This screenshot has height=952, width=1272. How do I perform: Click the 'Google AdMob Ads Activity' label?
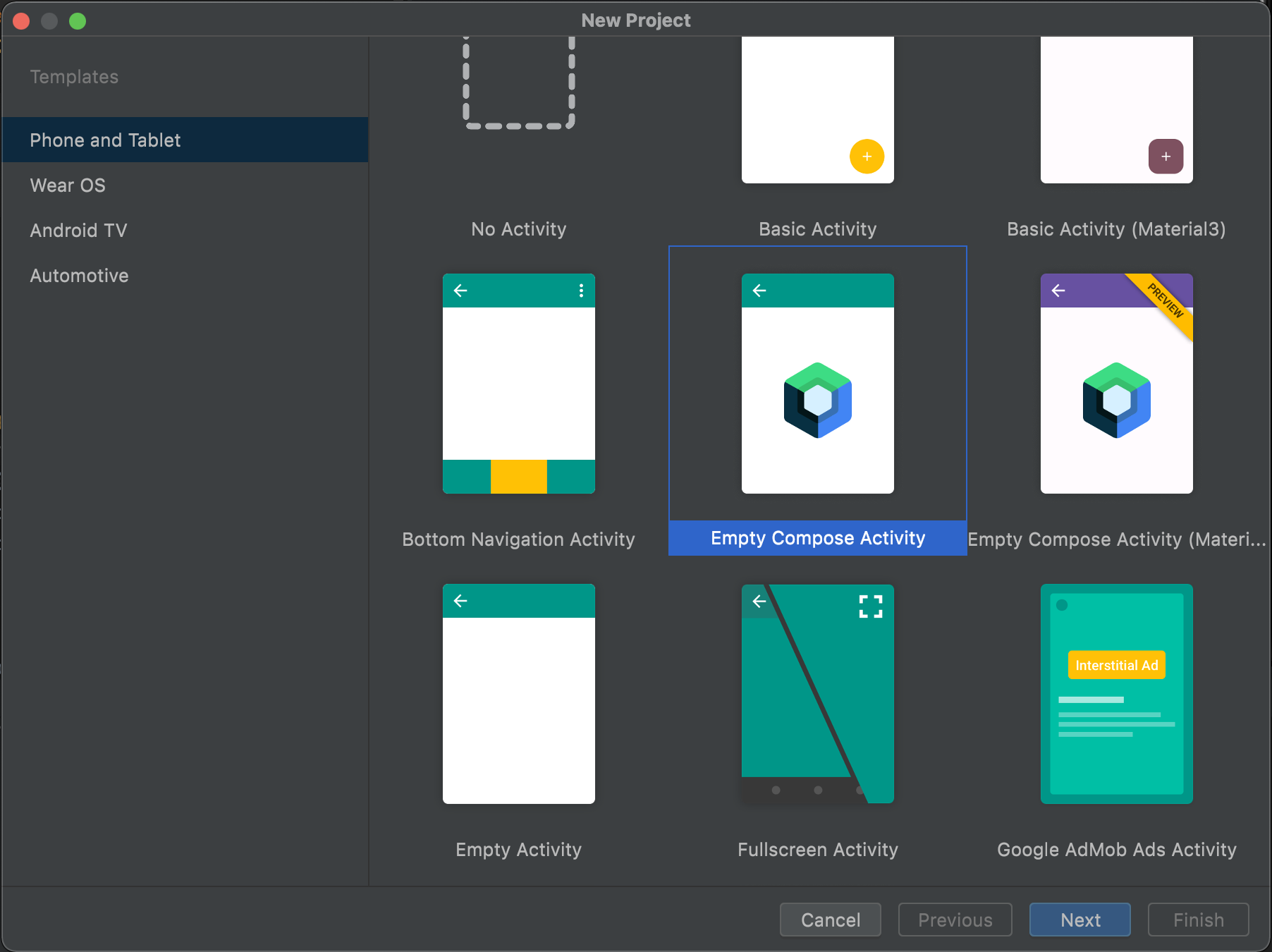pos(1117,850)
